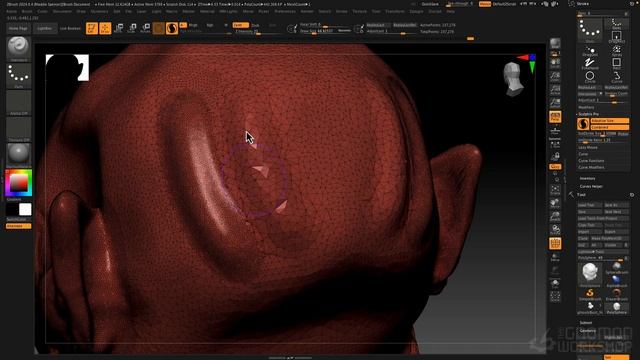Viewport: 640px width, 360px height.
Task: Click the right shelf Rotate view icon
Action: coord(555,230)
